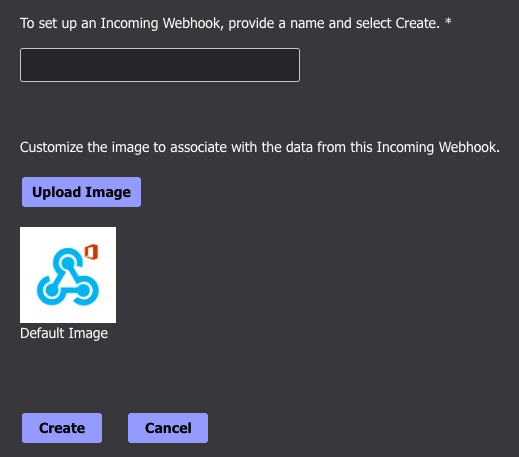
Task: Click the bottom-right circle node of webhook logo
Action: click(83, 290)
